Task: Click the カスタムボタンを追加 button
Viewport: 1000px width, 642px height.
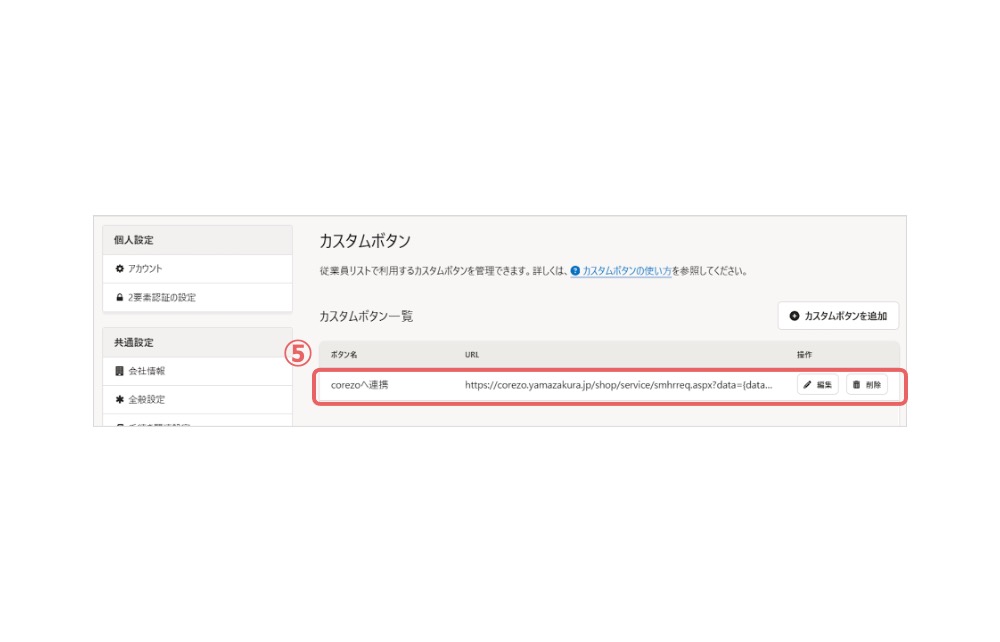Action: [x=838, y=316]
